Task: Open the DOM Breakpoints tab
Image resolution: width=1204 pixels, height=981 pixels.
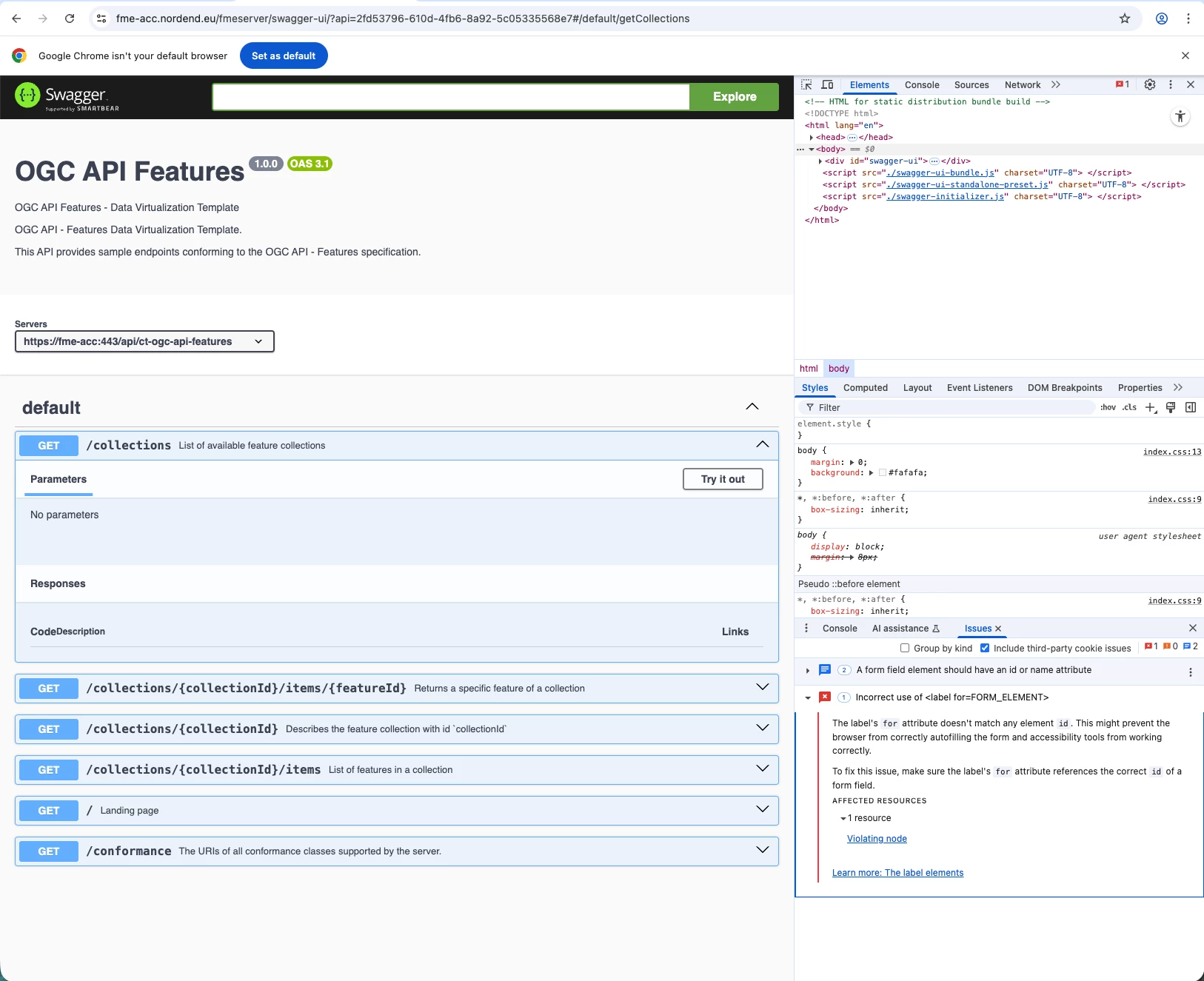Action: (1065, 388)
